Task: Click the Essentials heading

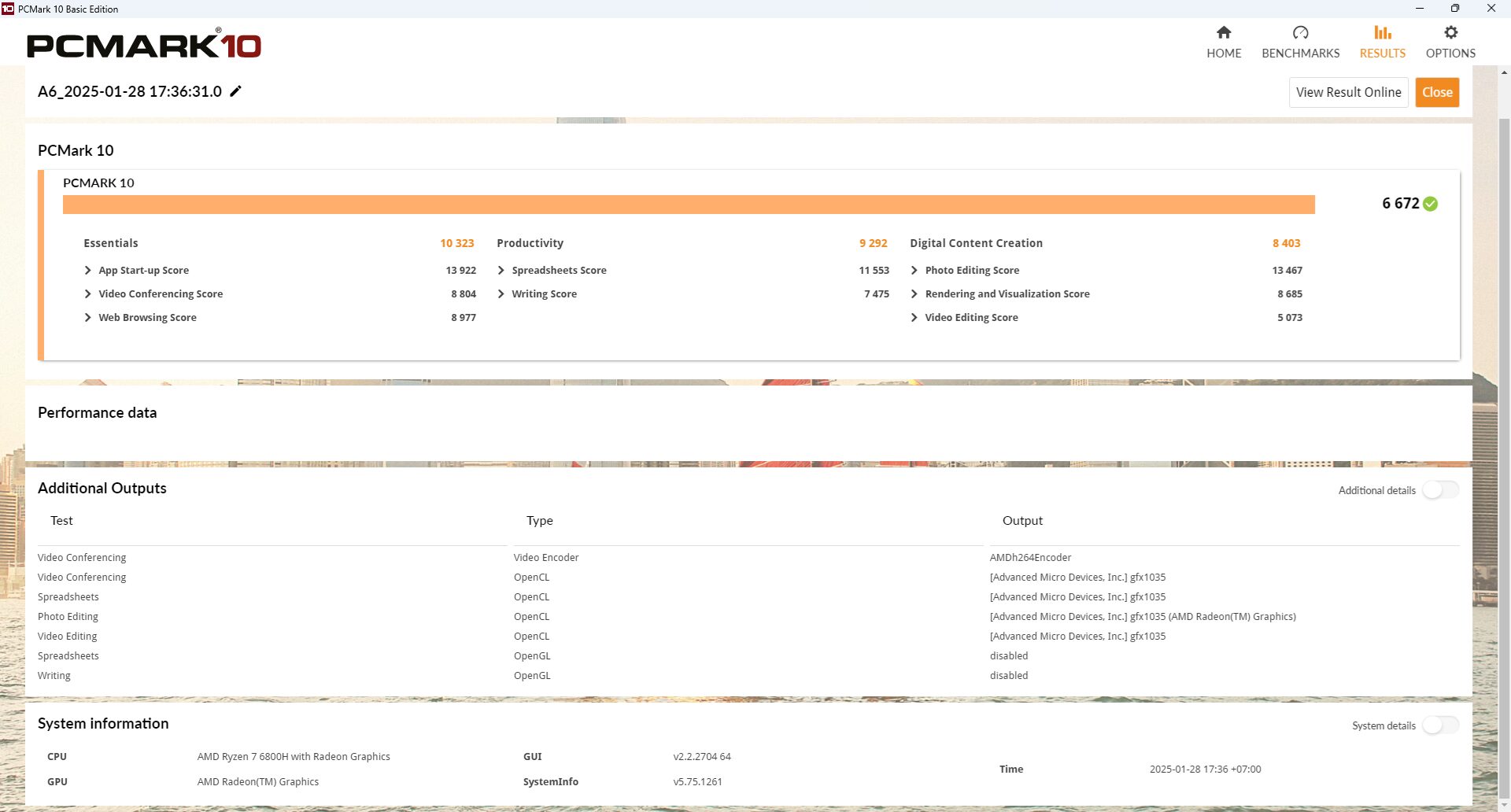Action: tap(111, 243)
